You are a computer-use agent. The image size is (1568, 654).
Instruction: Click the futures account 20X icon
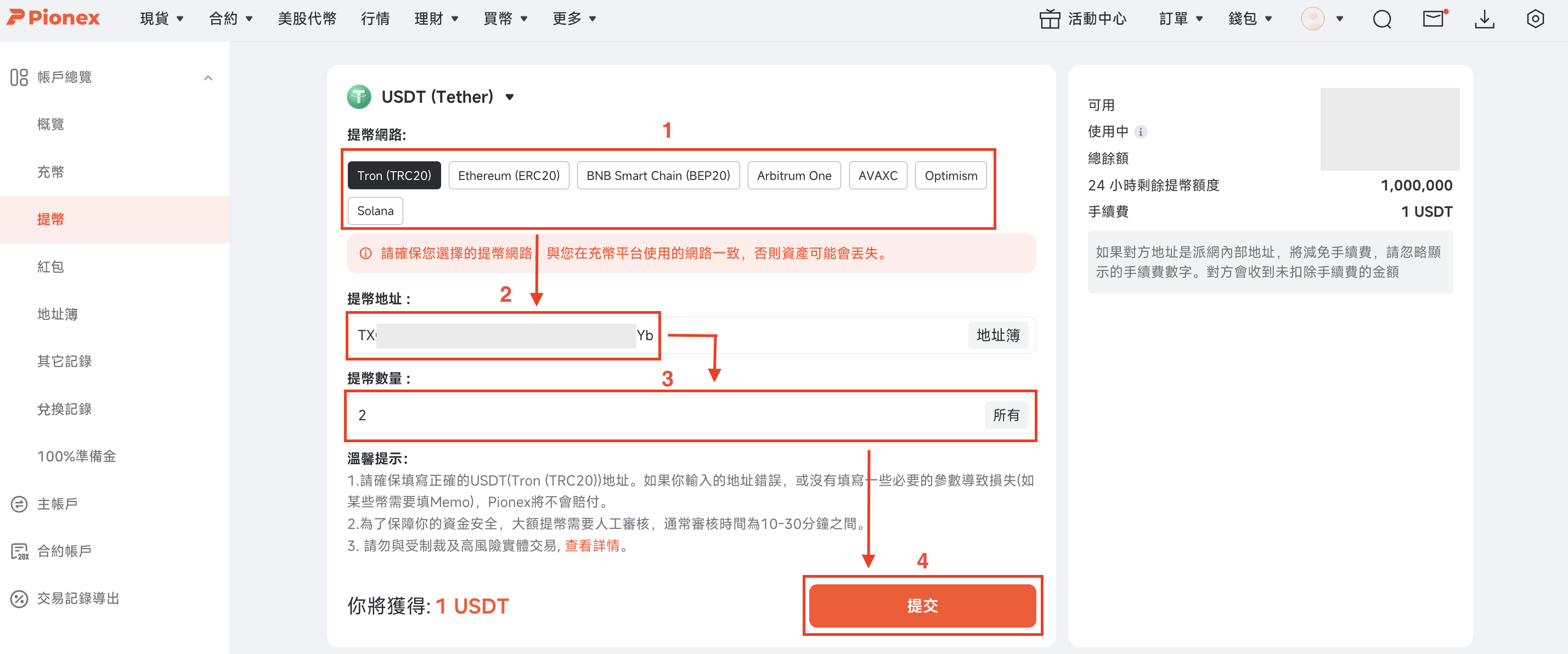tap(20, 551)
